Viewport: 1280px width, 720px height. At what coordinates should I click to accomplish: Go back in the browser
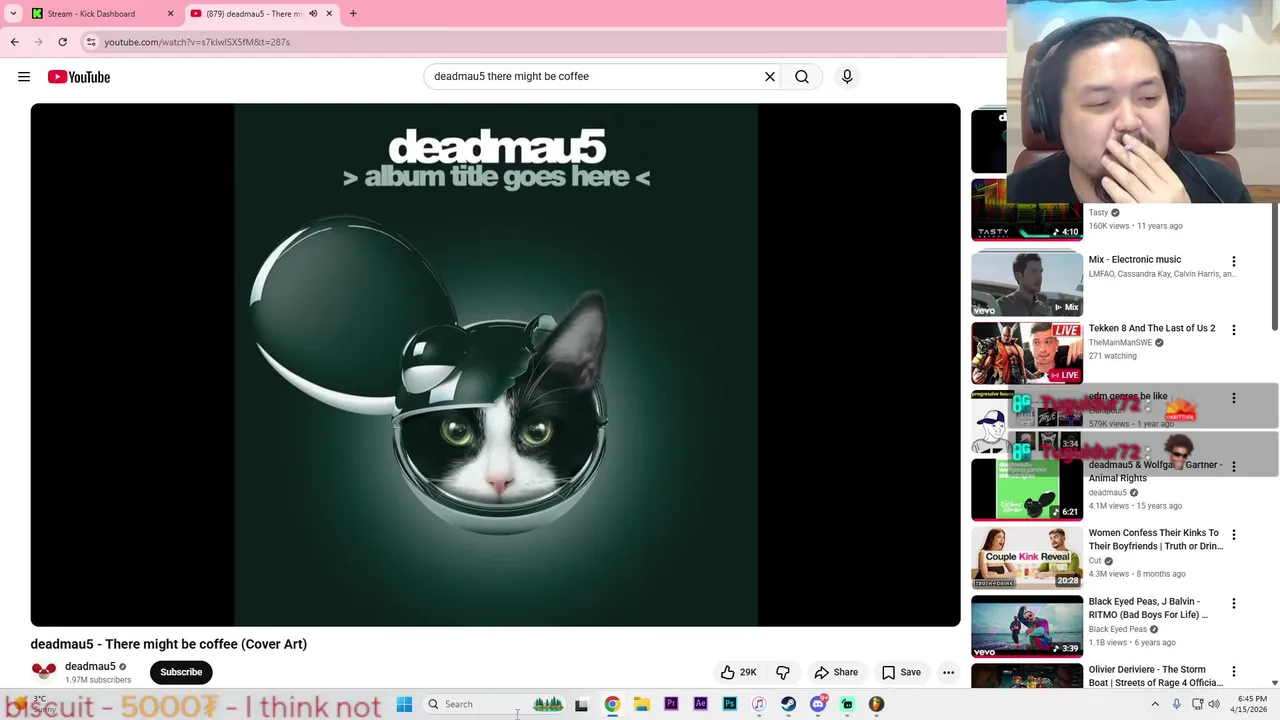15,42
